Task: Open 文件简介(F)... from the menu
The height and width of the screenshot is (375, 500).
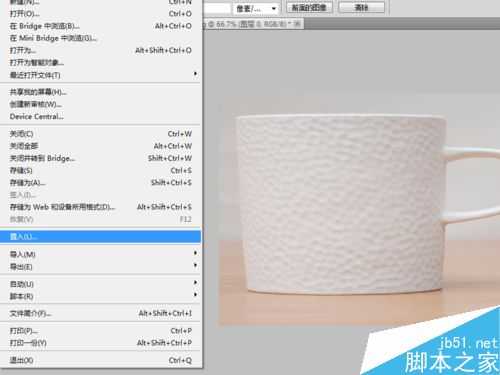Action: click(x=100, y=313)
